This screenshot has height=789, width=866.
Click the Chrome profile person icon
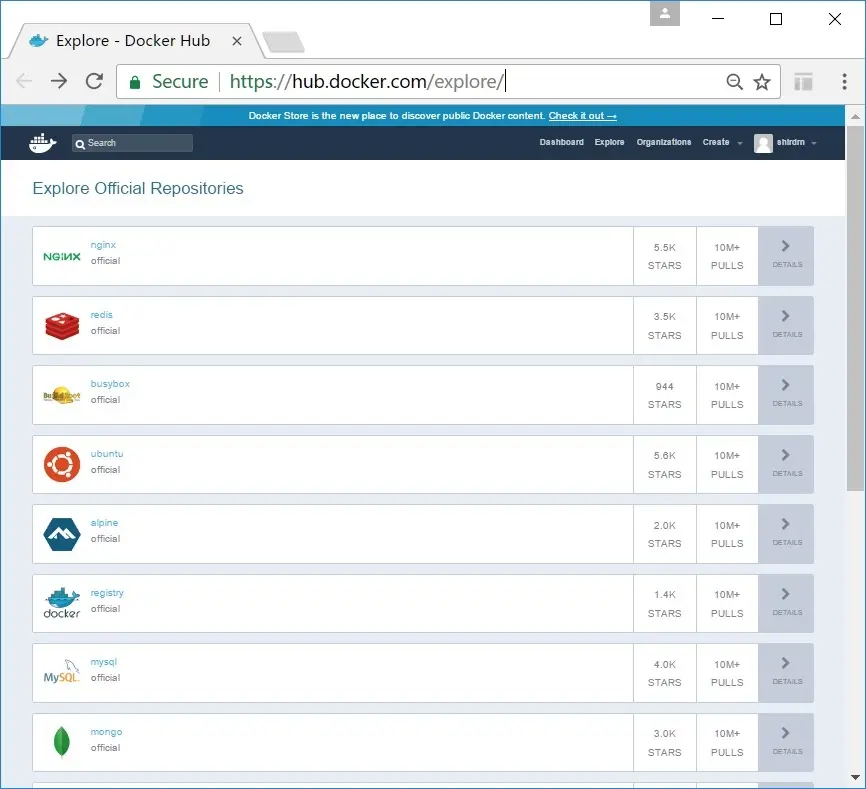(x=665, y=14)
